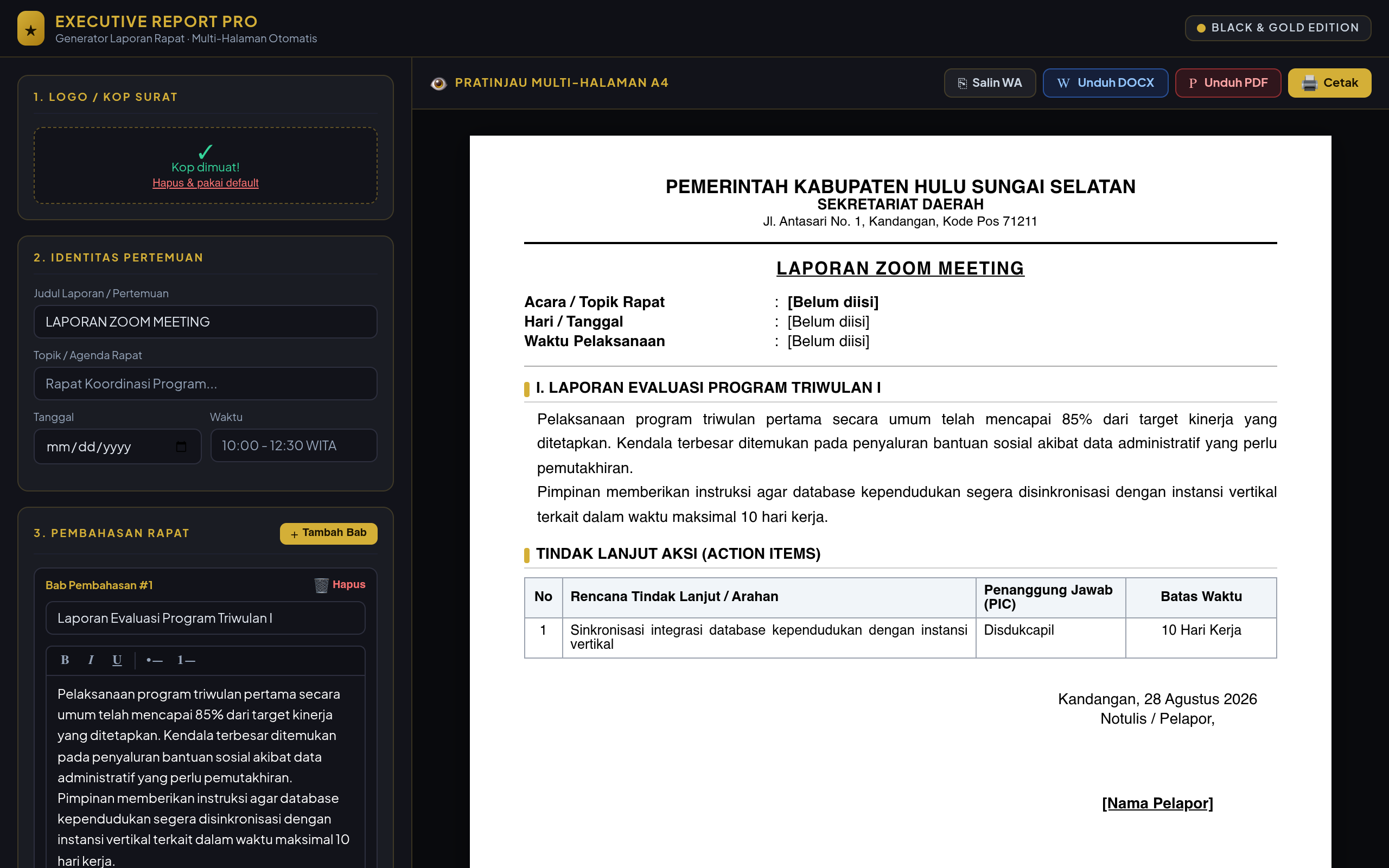
Task: Click the Tanggal date input
Action: point(118,446)
